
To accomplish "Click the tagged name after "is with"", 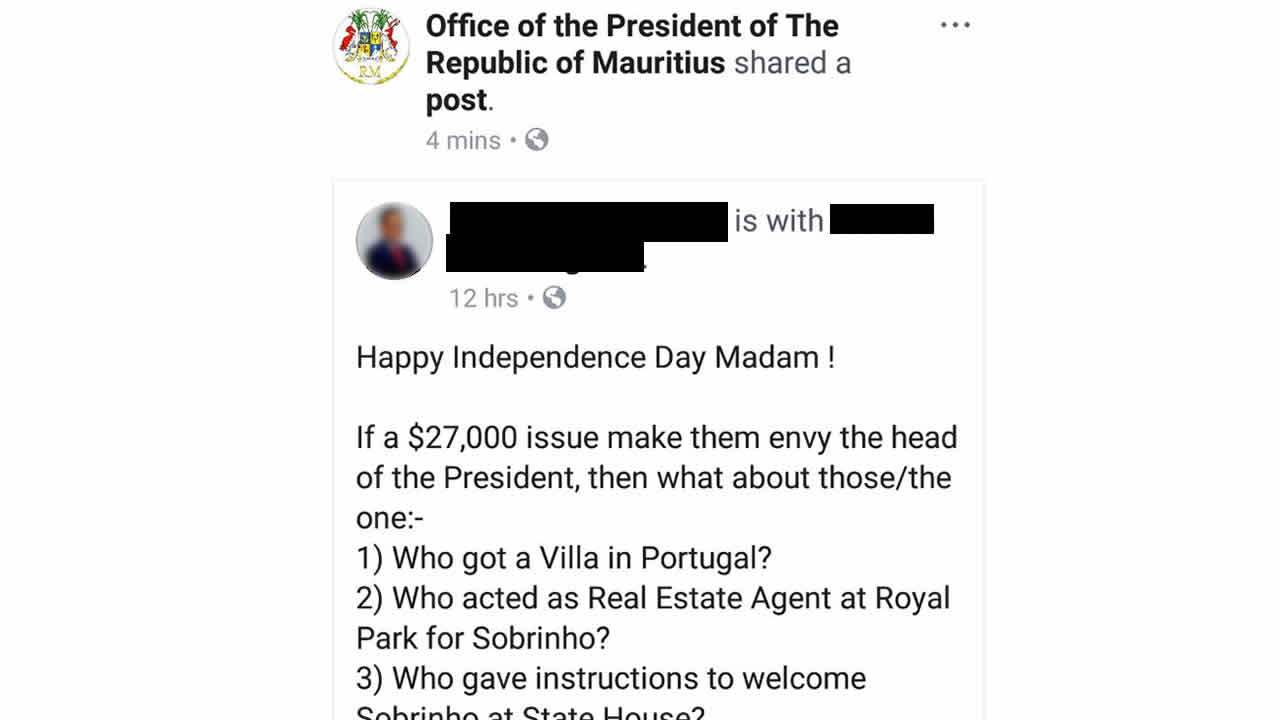I will pos(882,219).
